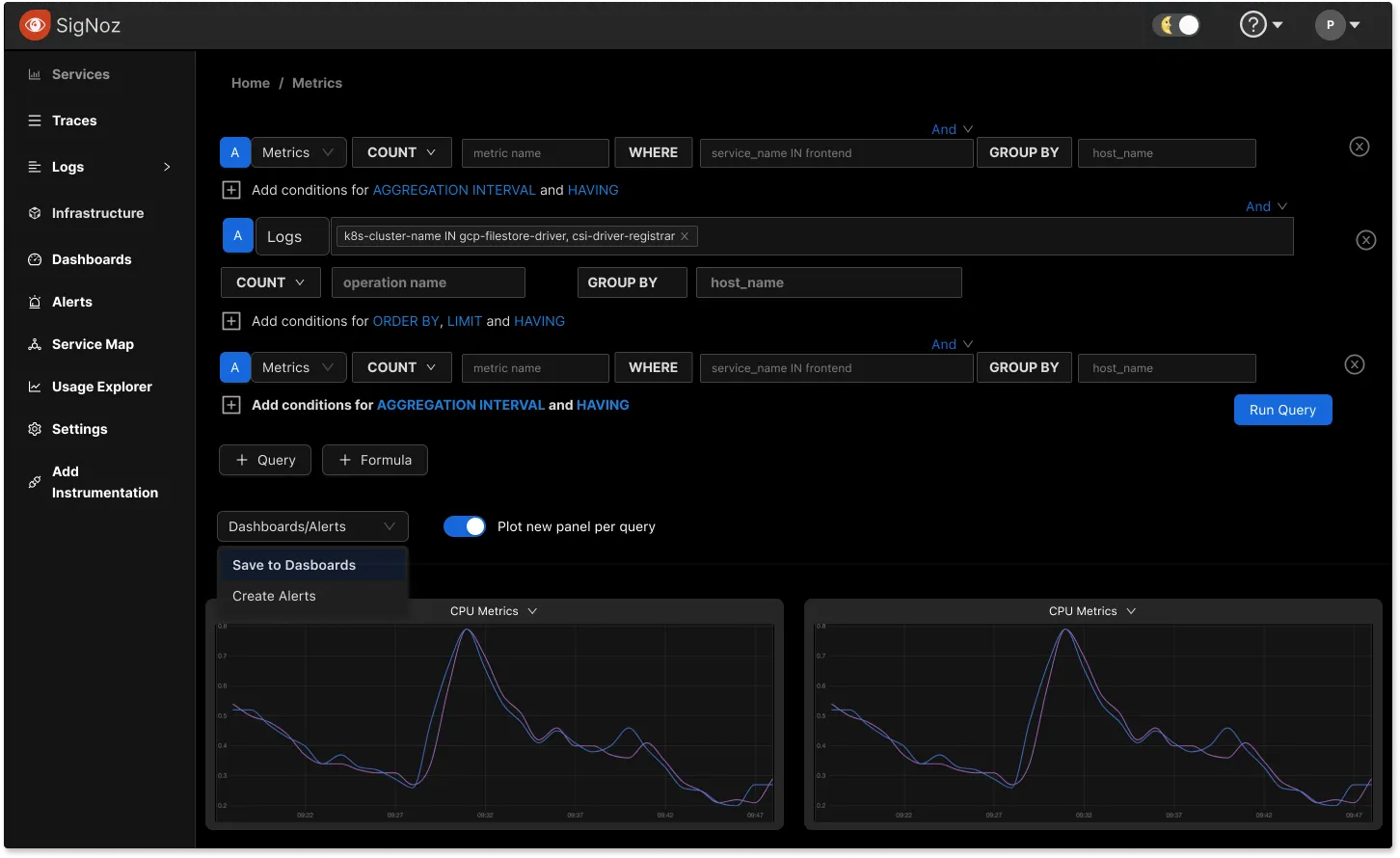The height and width of the screenshot is (858, 1400).
Task: Expand right CPU Metrics panel menu
Action: (1131, 611)
